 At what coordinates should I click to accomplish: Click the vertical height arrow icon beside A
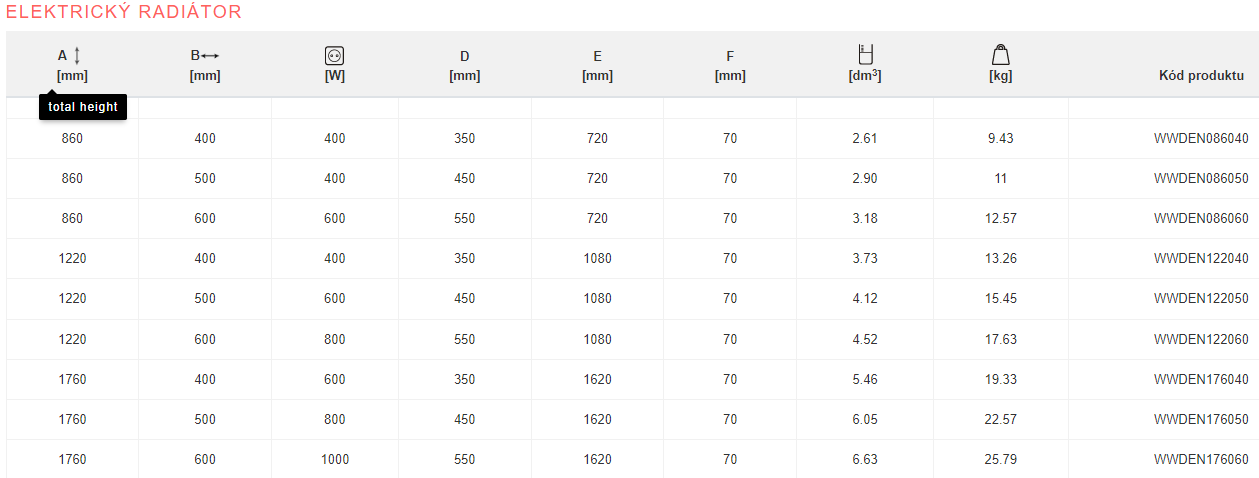[x=78, y=56]
